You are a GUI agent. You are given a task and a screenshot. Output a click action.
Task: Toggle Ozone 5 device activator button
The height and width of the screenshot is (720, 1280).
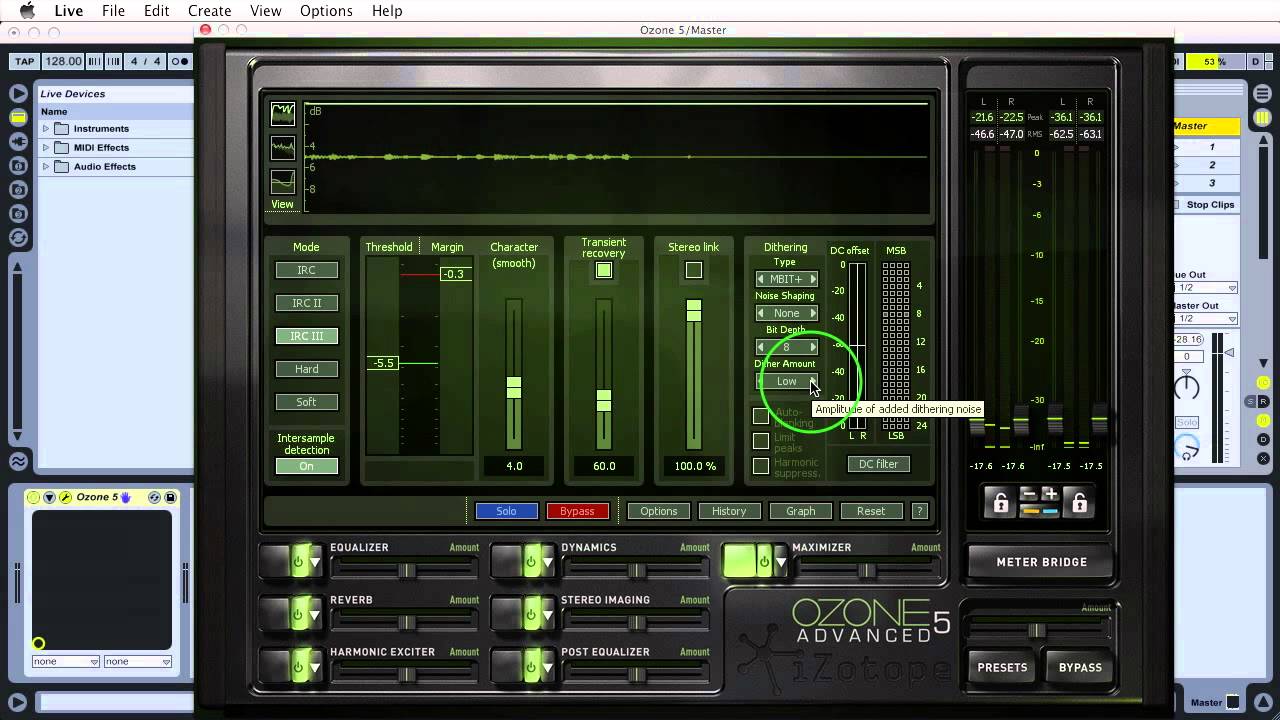coord(34,497)
